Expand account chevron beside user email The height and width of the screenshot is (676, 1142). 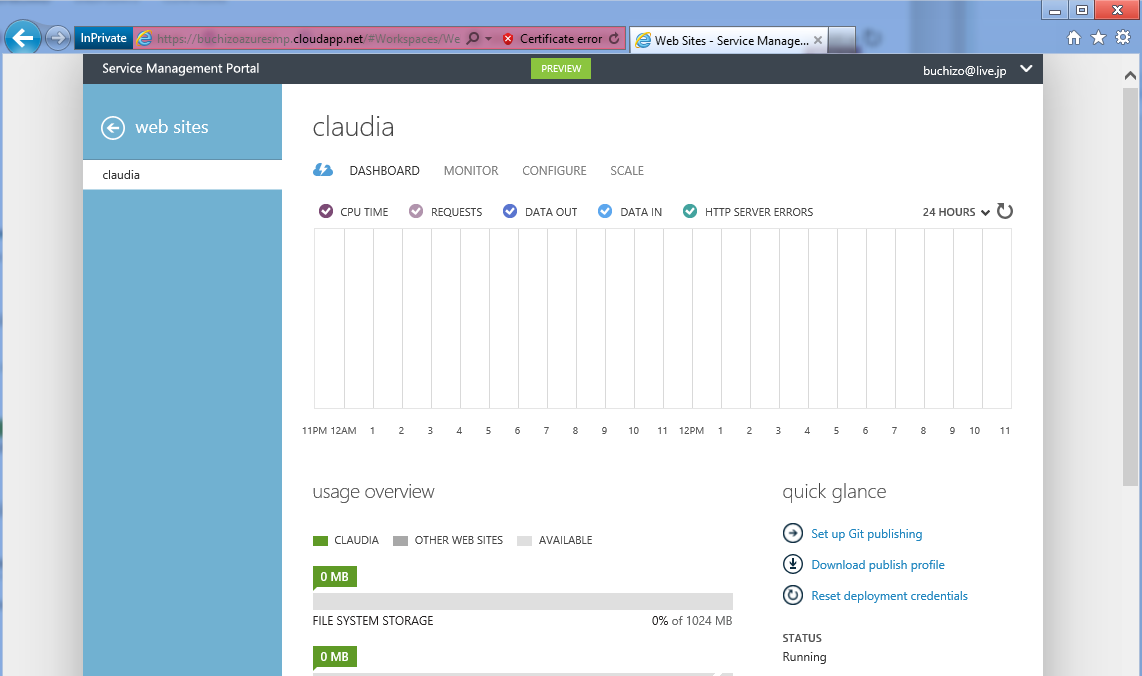click(1026, 68)
